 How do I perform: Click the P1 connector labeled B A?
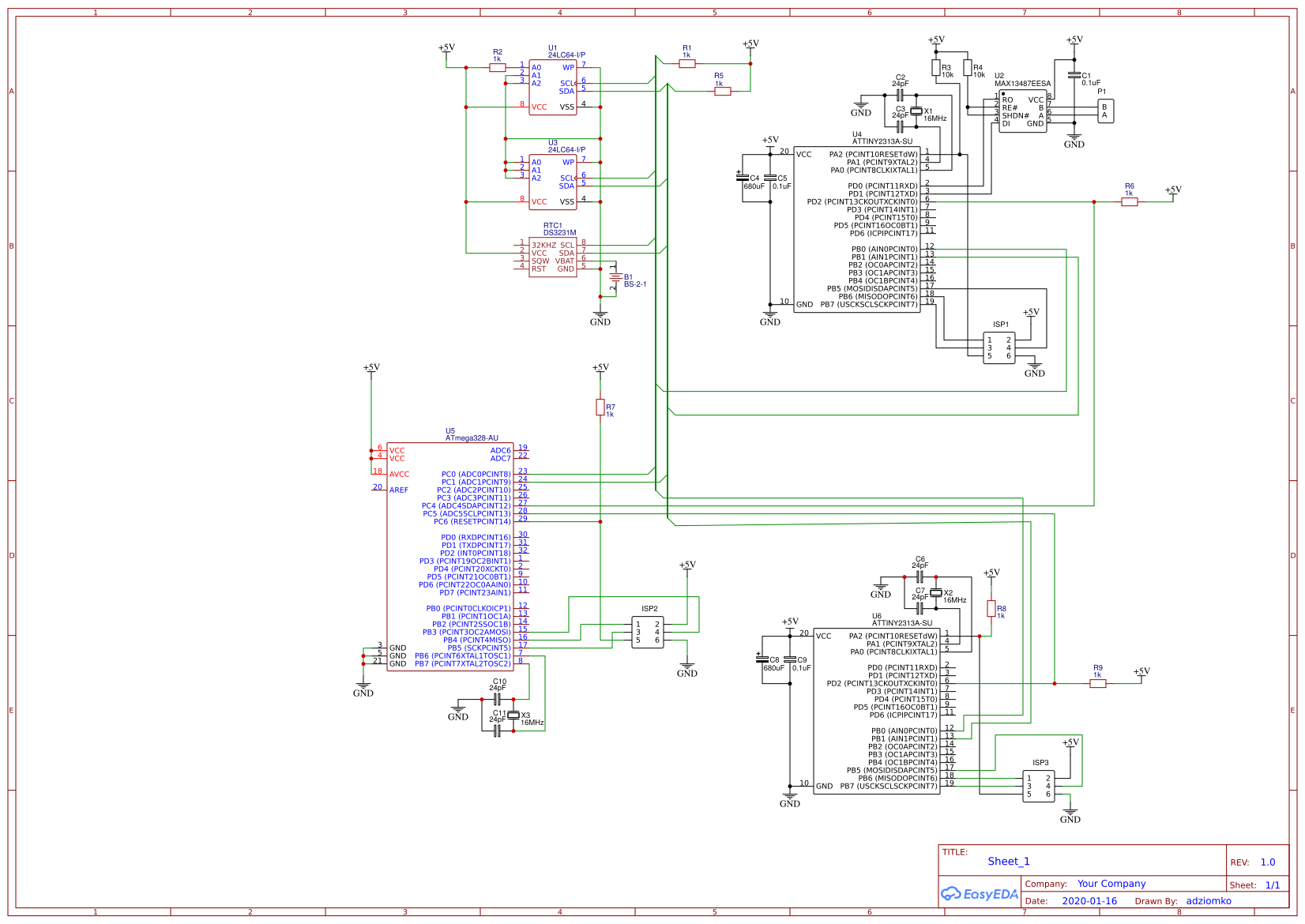click(x=1104, y=111)
